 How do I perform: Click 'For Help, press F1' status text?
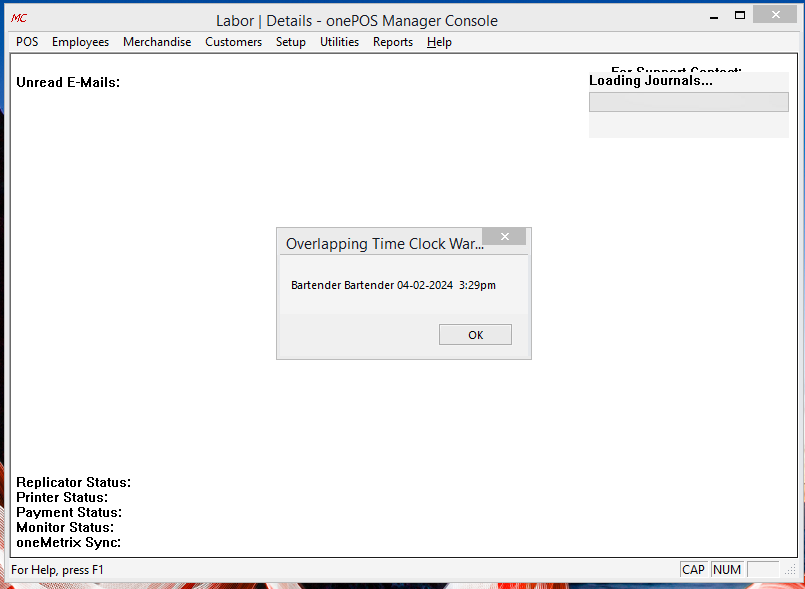[x=57, y=569]
